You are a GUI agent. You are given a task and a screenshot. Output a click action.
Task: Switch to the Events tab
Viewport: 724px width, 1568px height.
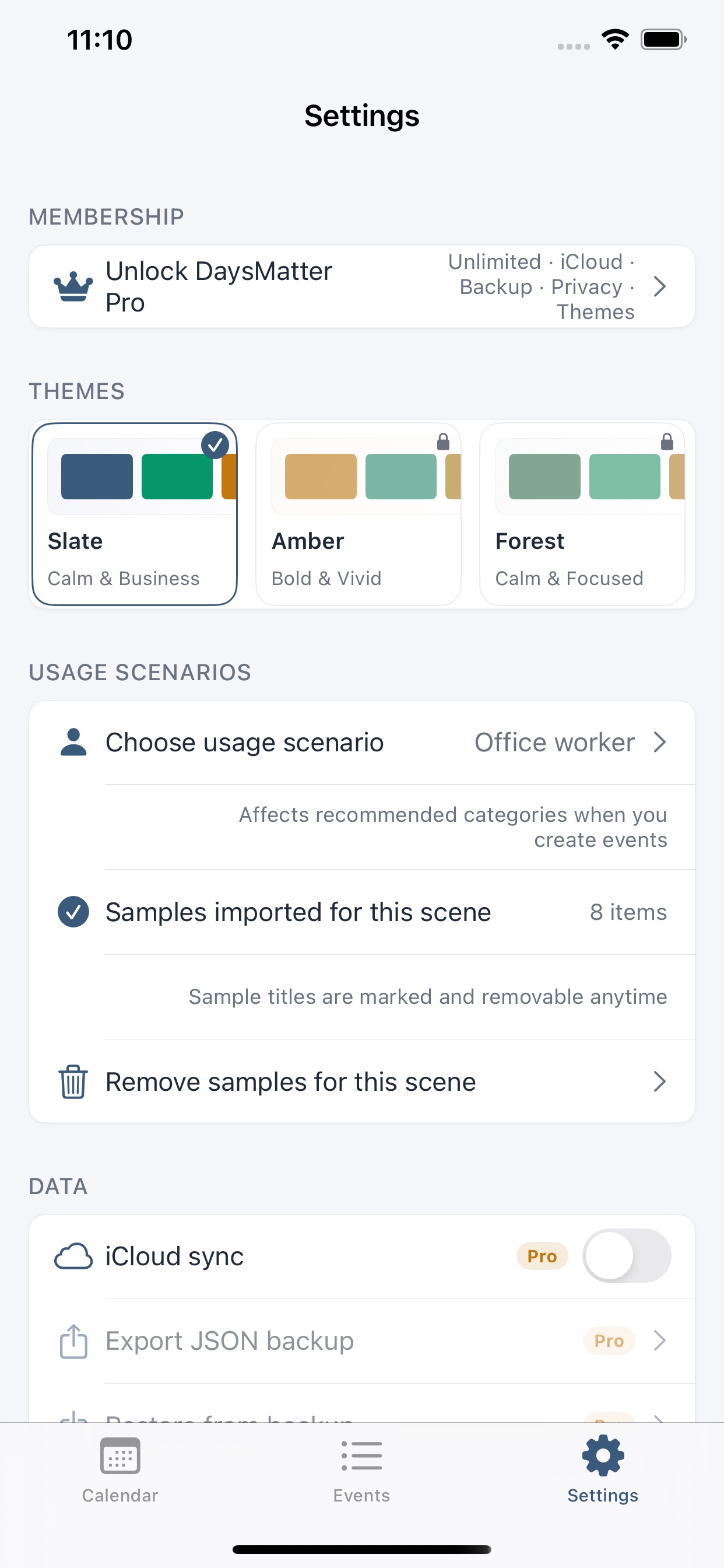[361, 1471]
